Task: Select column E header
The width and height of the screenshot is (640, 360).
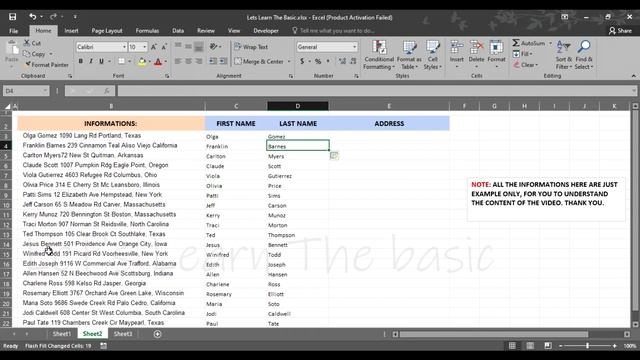Action: coord(389,106)
